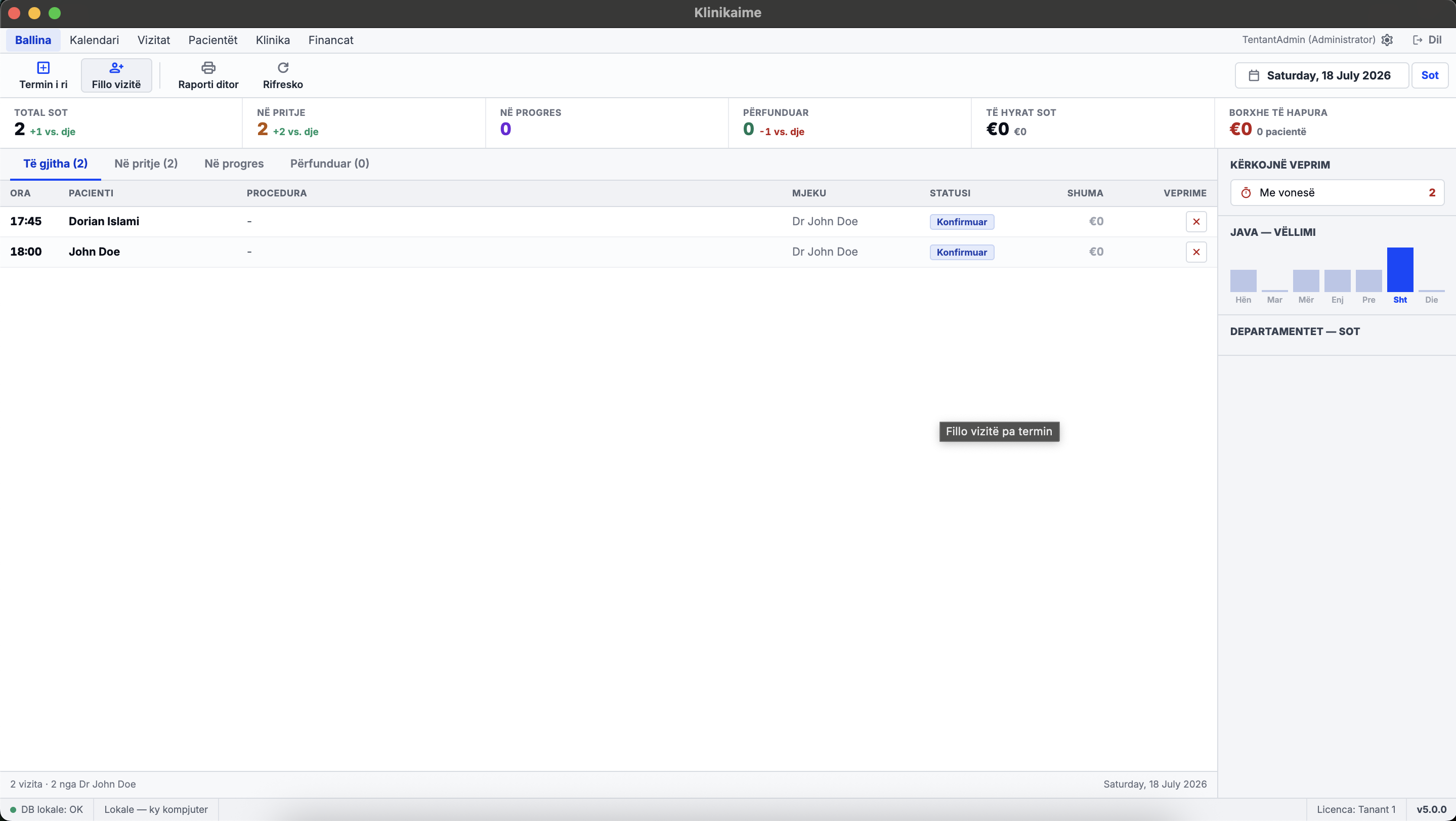Click DB lokale: OK status text
1456x821 pixels.
52,810
